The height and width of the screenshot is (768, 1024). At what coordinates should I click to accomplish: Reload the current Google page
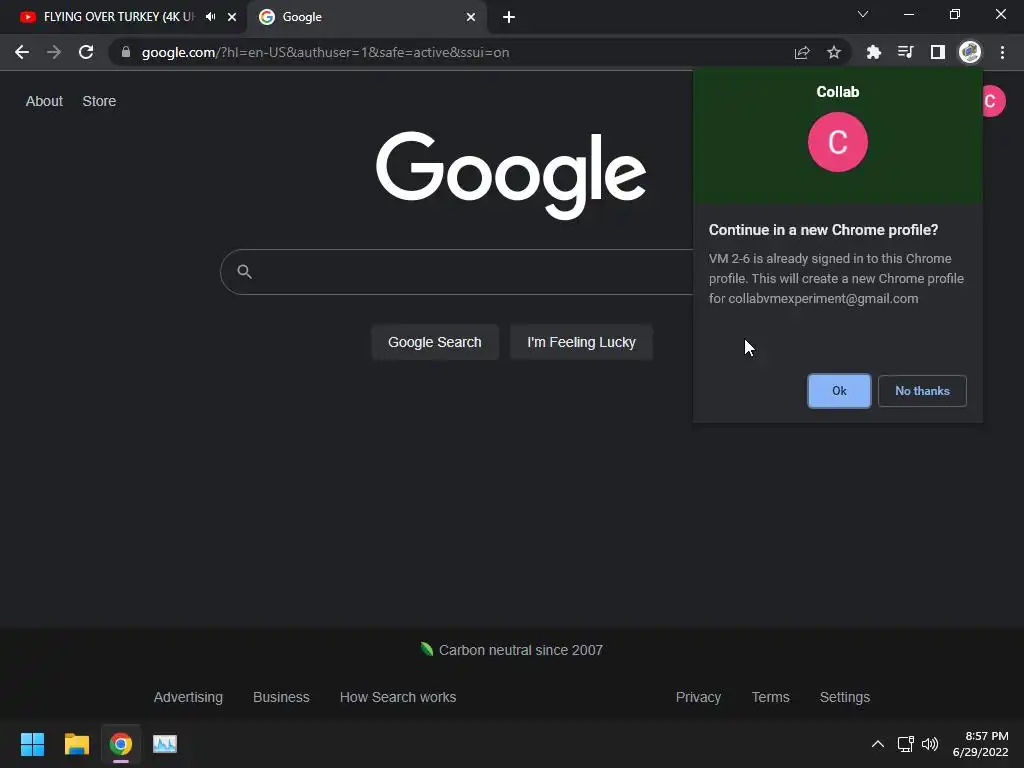click(x=86, y=52)
